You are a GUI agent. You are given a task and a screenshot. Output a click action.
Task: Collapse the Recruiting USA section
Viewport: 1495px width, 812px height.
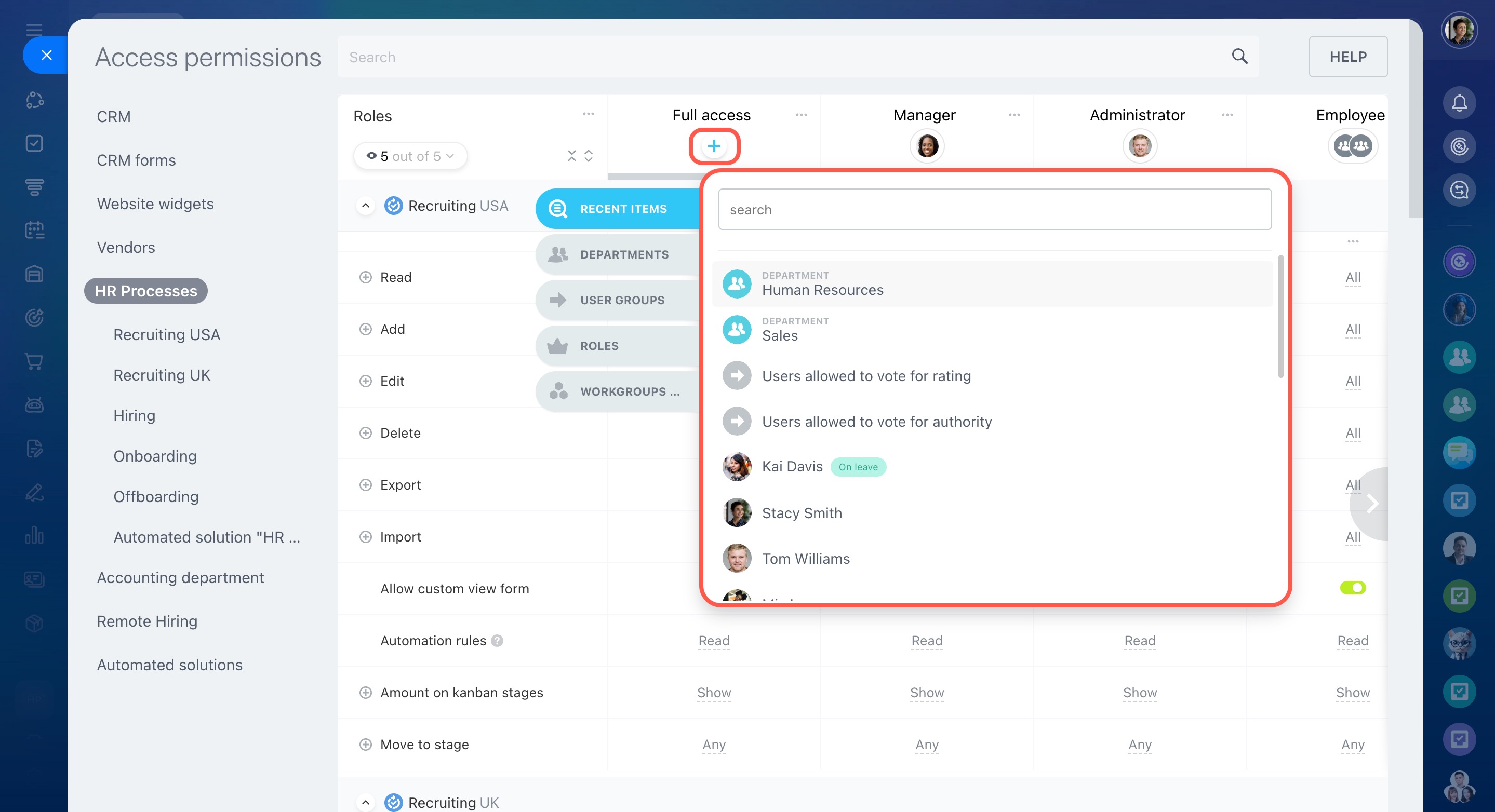click(x=365, y=206)
